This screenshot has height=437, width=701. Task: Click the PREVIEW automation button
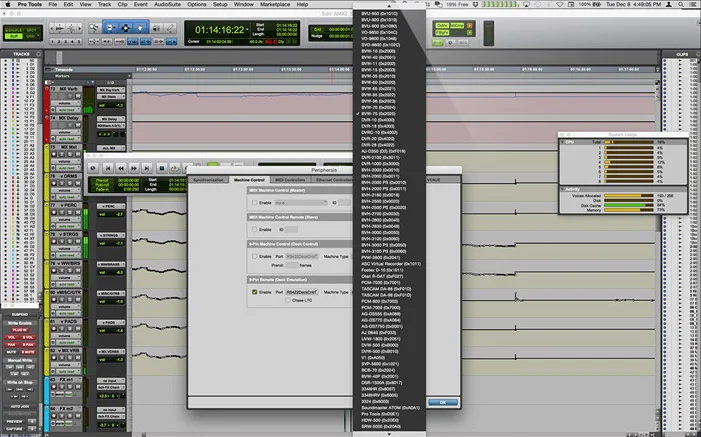click(x=15, y=421)
